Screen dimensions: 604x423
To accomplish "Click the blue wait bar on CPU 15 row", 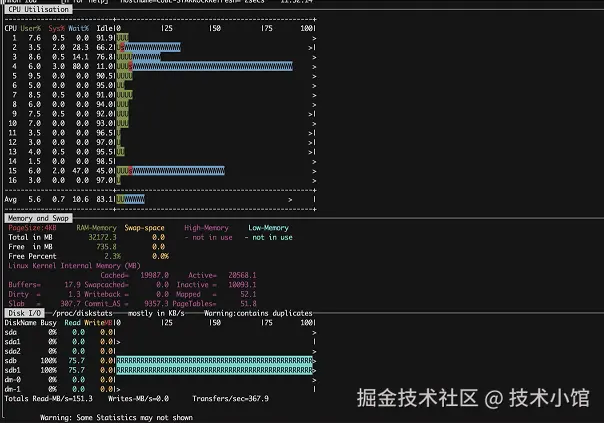I will [178, 171].
